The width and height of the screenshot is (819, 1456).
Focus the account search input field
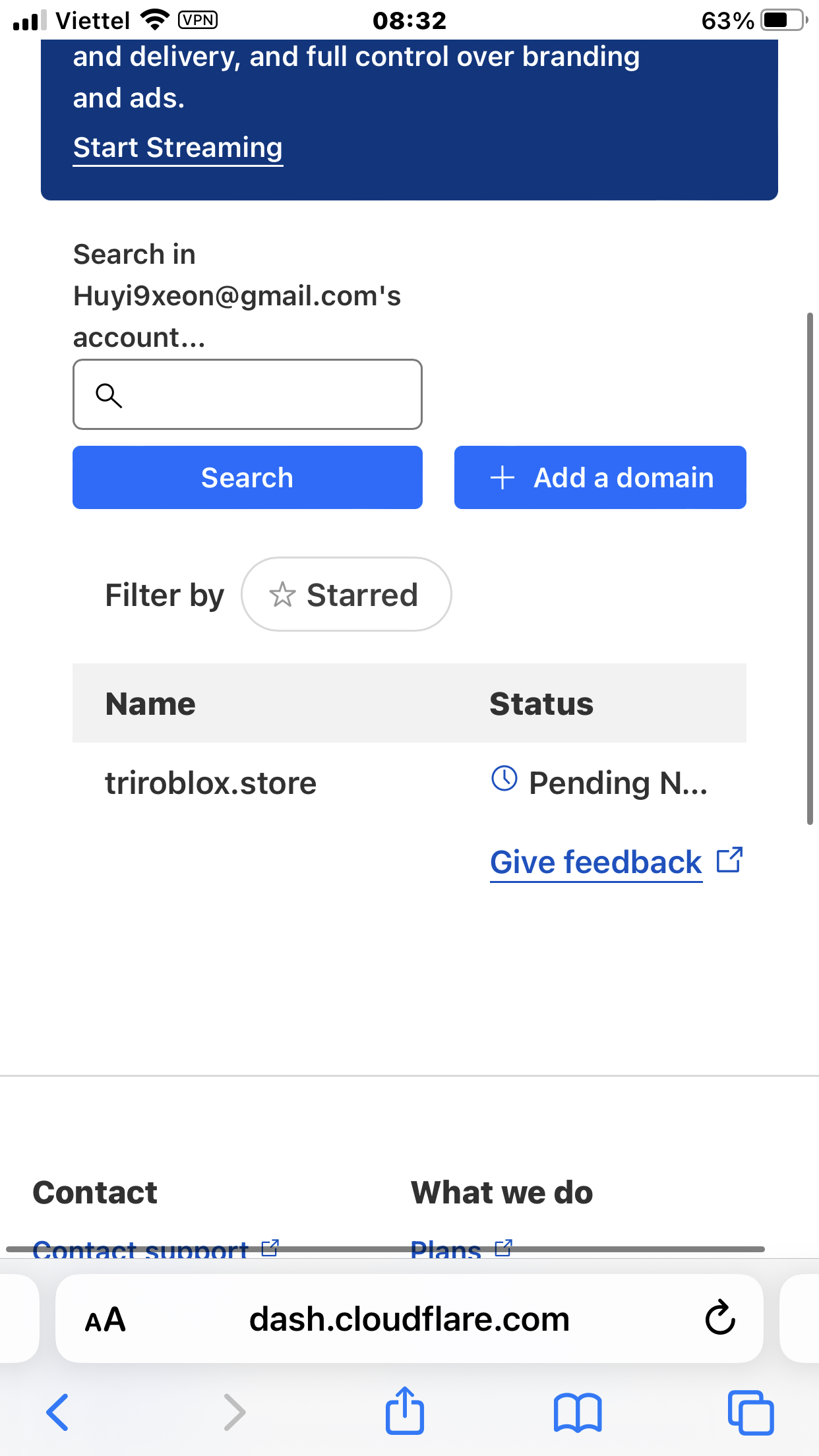[247, 394]
